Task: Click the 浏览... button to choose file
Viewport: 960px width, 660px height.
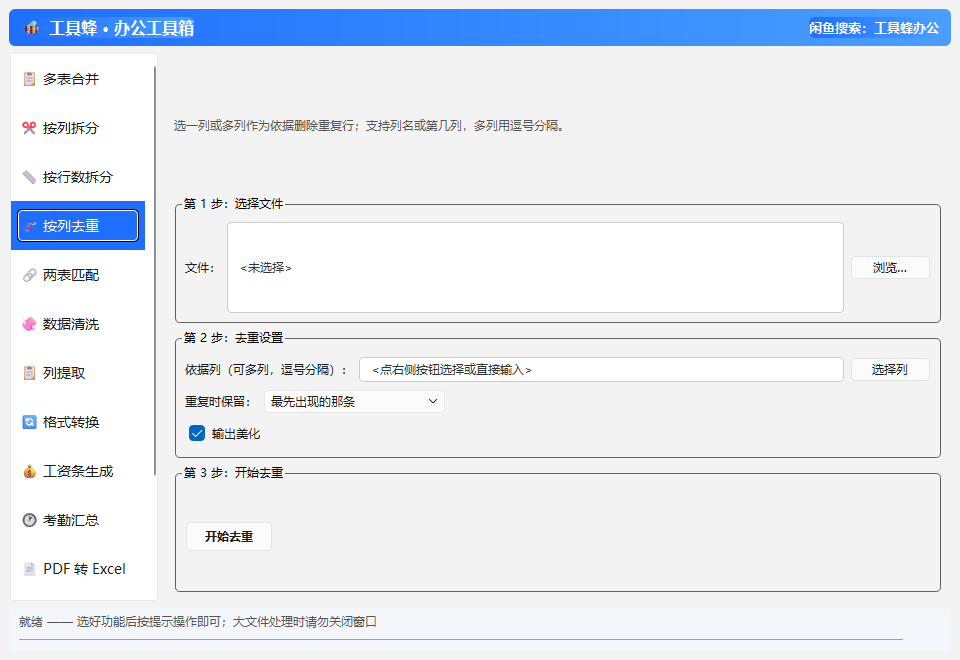Action: [x=890, y=268]
